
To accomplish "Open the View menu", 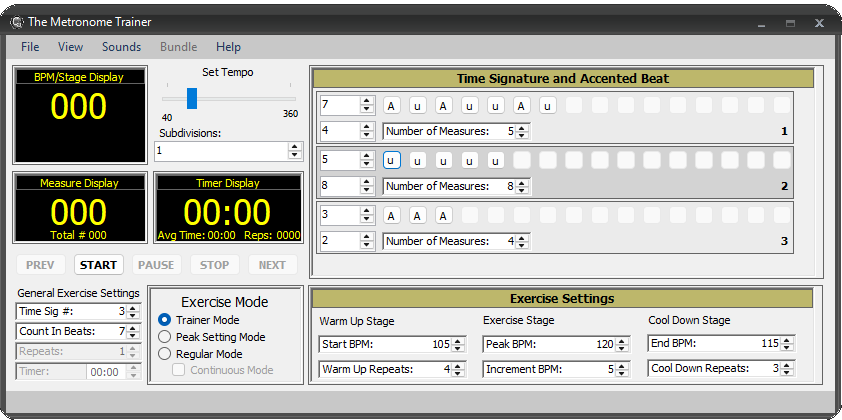I will click(x=70, y=47).
